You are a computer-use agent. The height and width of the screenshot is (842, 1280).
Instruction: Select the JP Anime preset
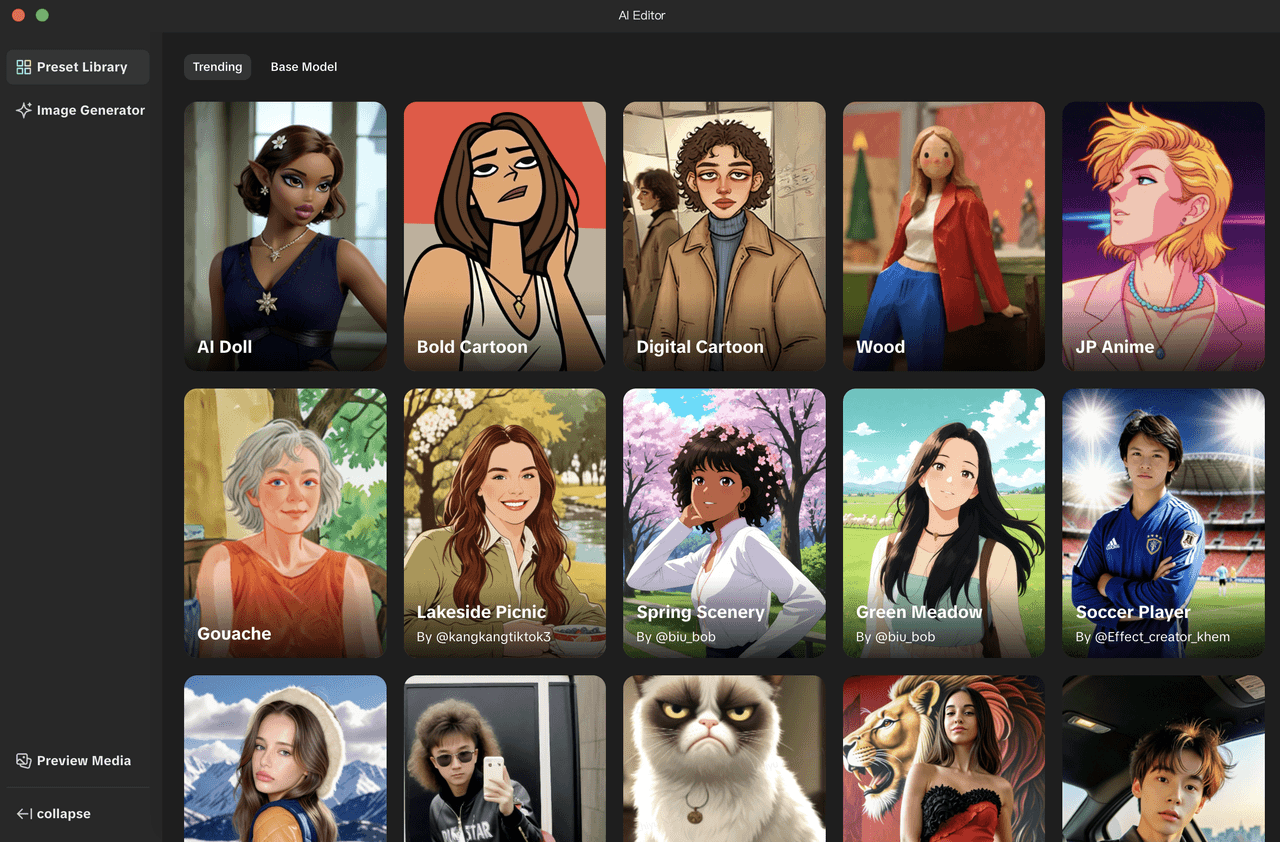[x=1163, y=236]
